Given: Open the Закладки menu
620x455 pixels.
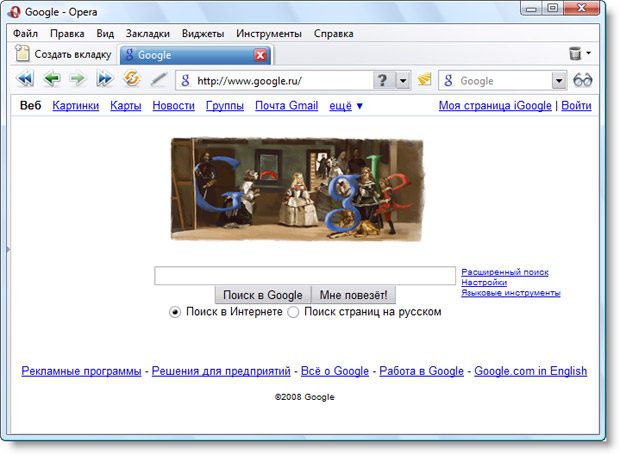Looking at the screenshot, I should [x=148, y=34].
